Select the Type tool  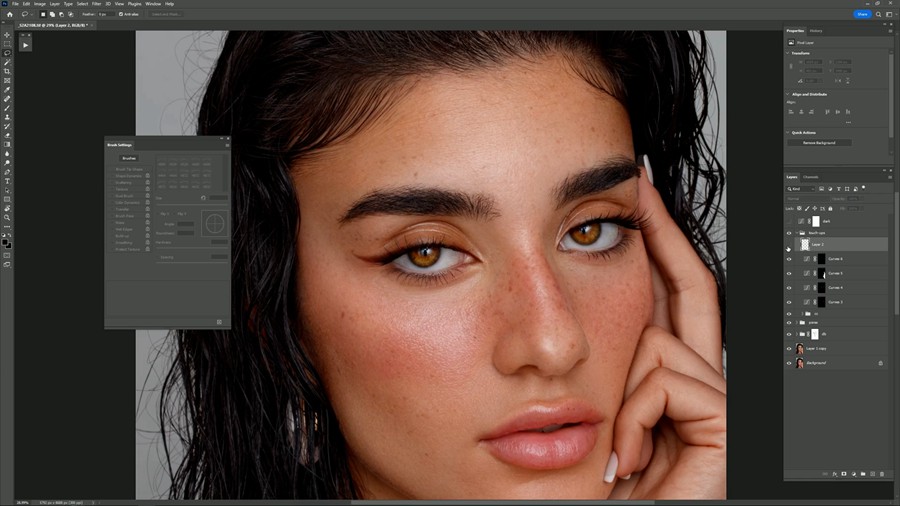[x=7, y=181]
